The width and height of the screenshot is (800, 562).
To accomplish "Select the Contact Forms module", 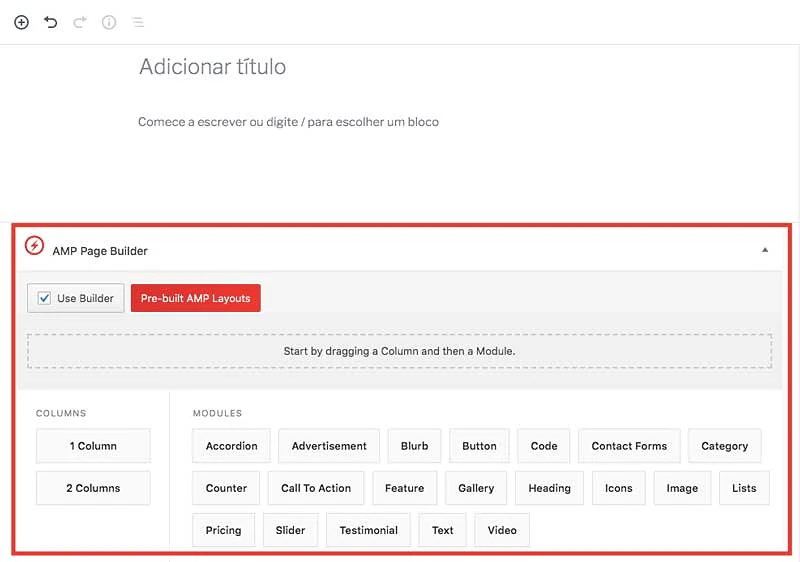I will [x=629, y=446].
